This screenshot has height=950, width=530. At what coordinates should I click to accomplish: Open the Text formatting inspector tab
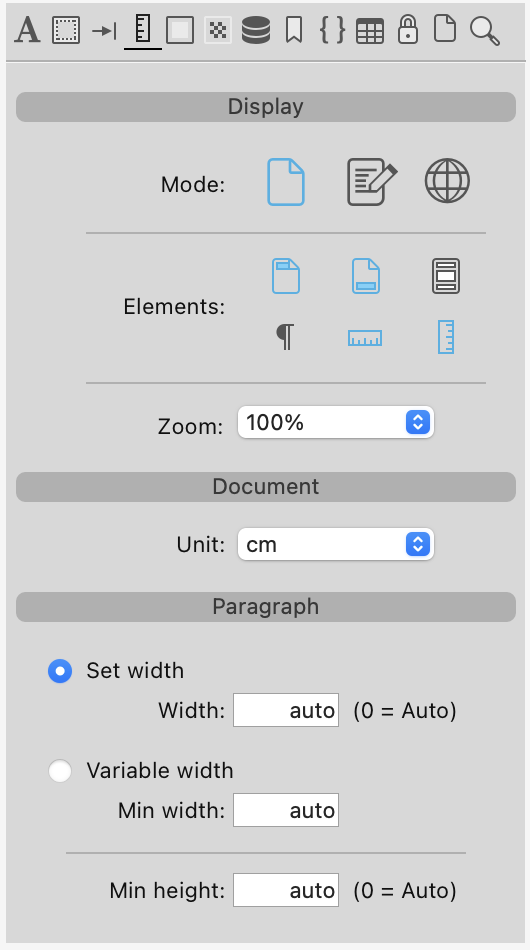pyautogui.click(x=27, y=30)
